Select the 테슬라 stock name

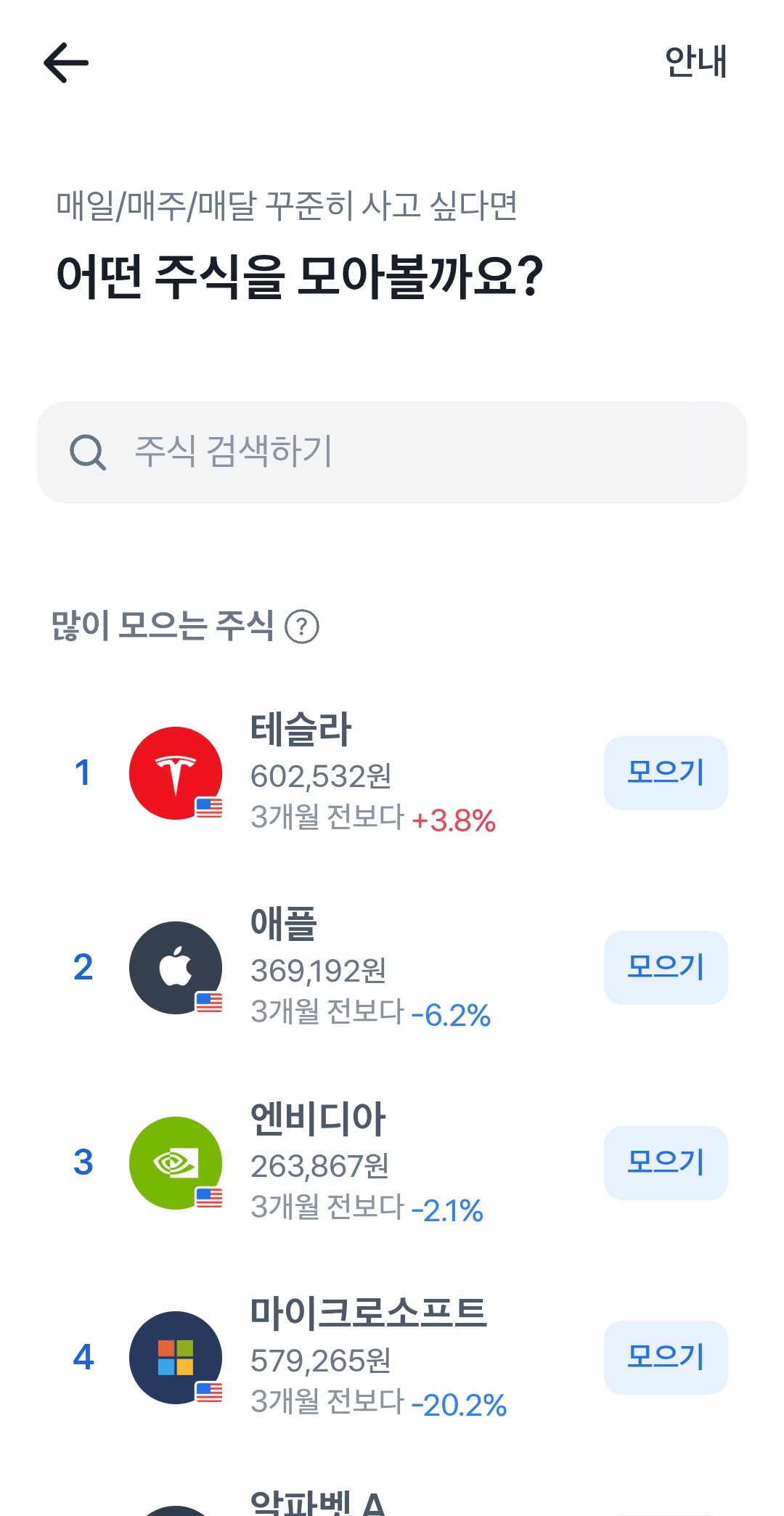301,729
